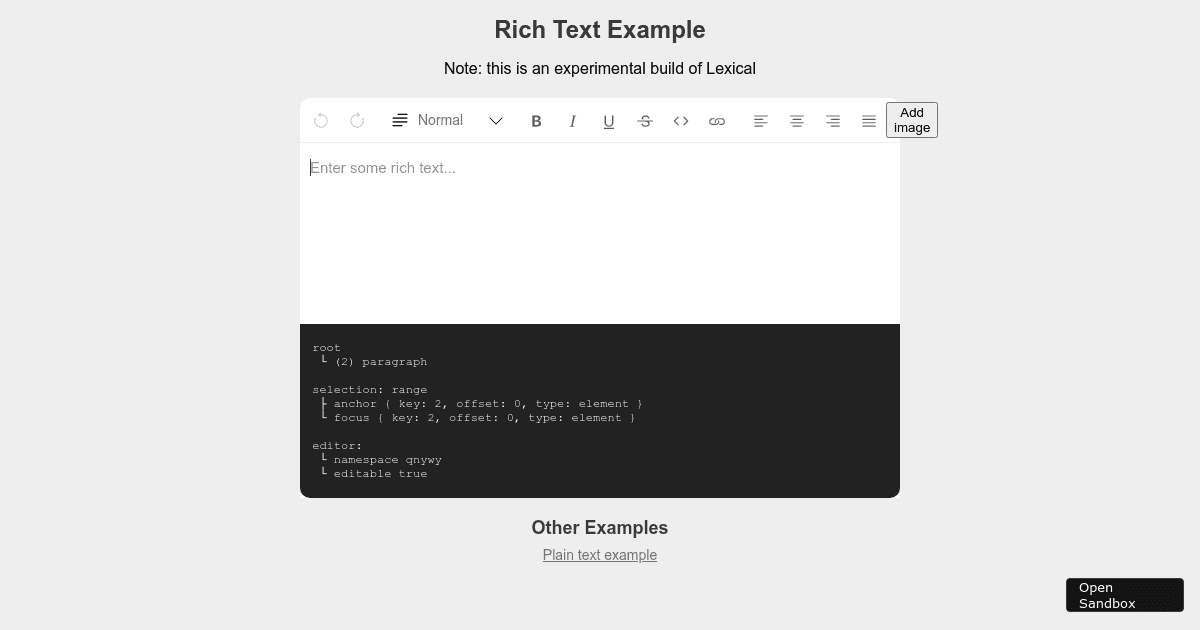This screenshot has width=1200, height=630.
Task: Click the paragraph format icon before Normal
Action: tap(398, 120)
